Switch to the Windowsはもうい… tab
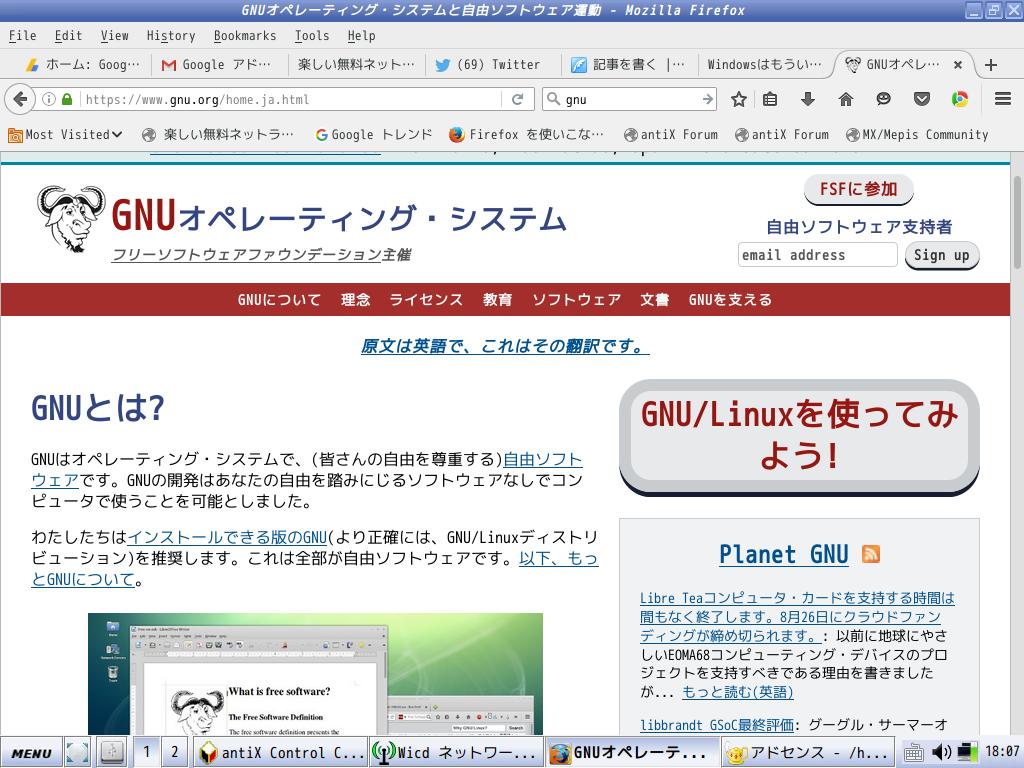The image size is (1024, 768). click(x=764, y=65)
